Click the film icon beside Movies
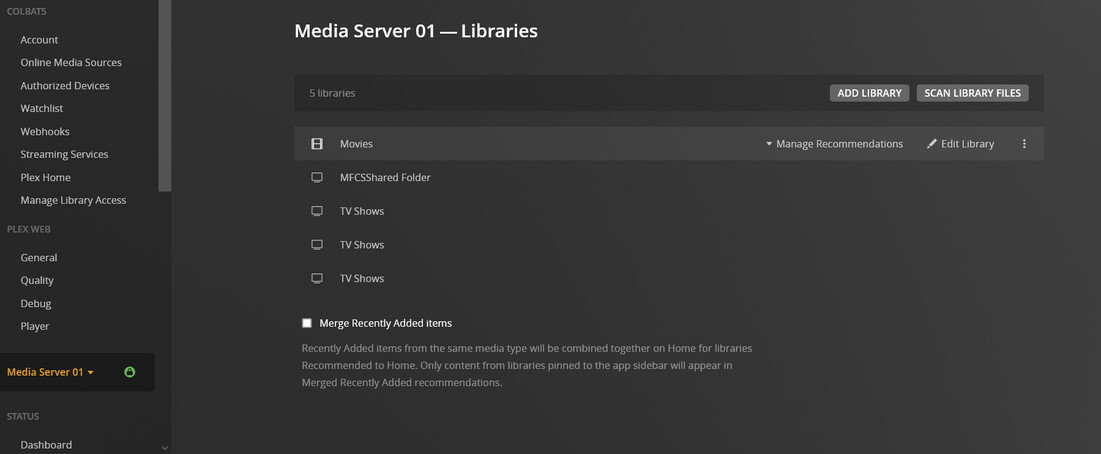The width and height of the screenshot is (1101, 454). point(317,144)
